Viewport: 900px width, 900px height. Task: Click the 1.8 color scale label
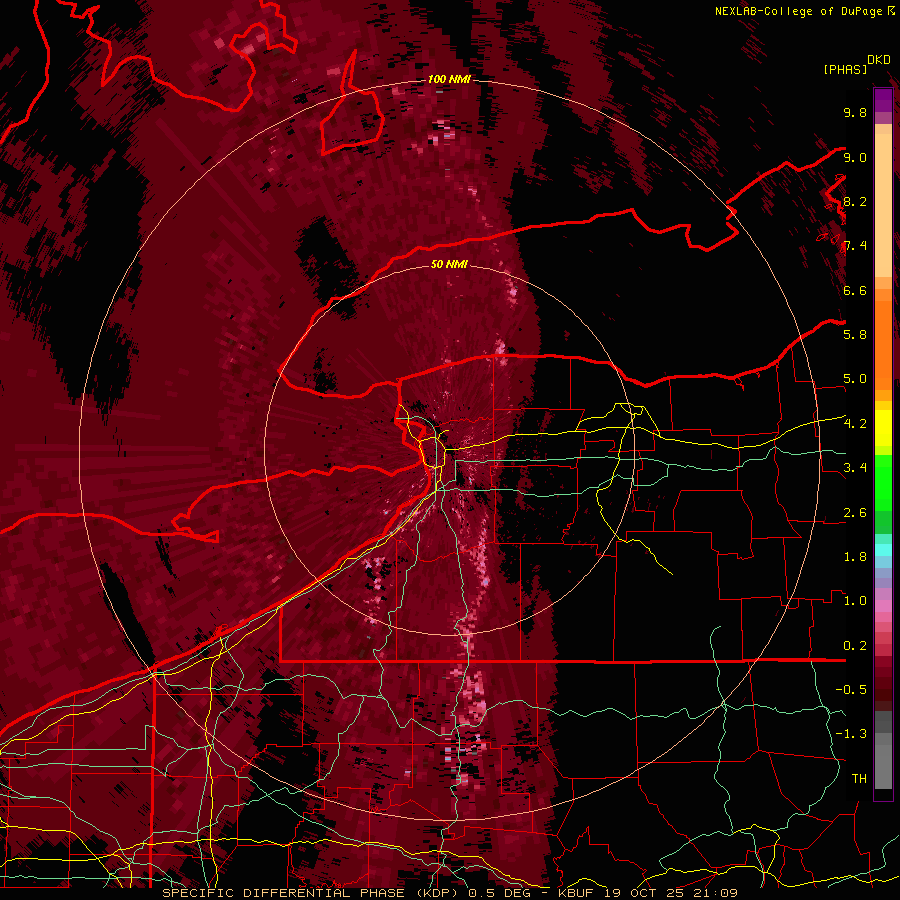[x=855, y=557]
